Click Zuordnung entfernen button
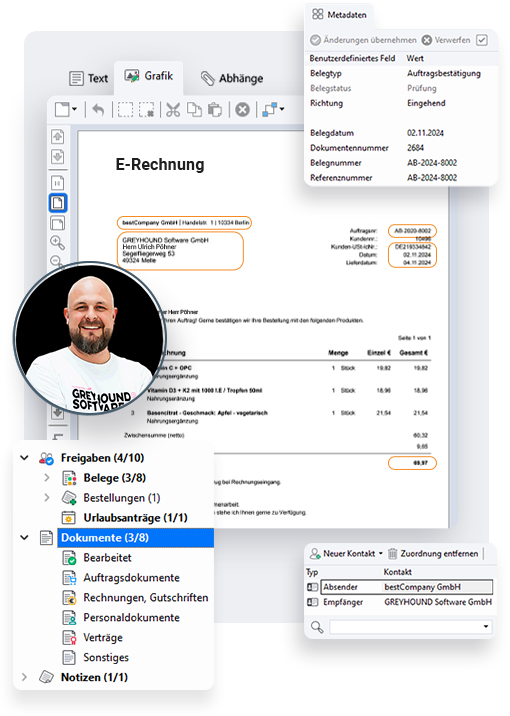Viewport: 510px width, 716px height. point(433,553)
